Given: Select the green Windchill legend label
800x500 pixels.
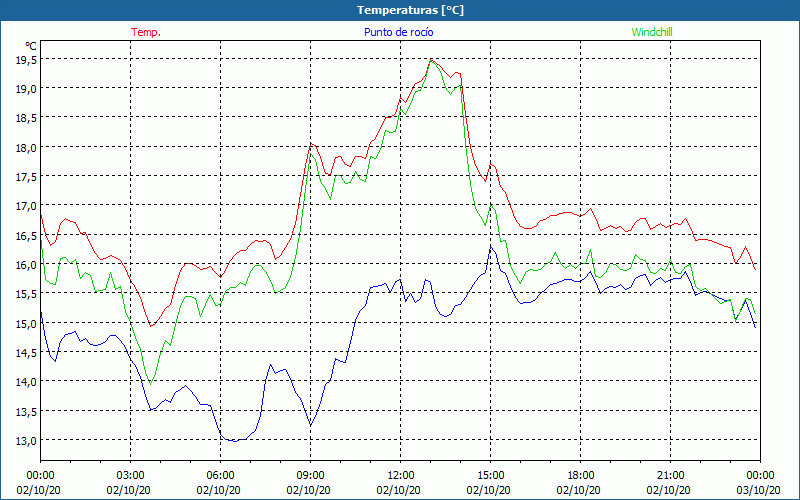Looking at the screenshot, I should coord(652,32).
